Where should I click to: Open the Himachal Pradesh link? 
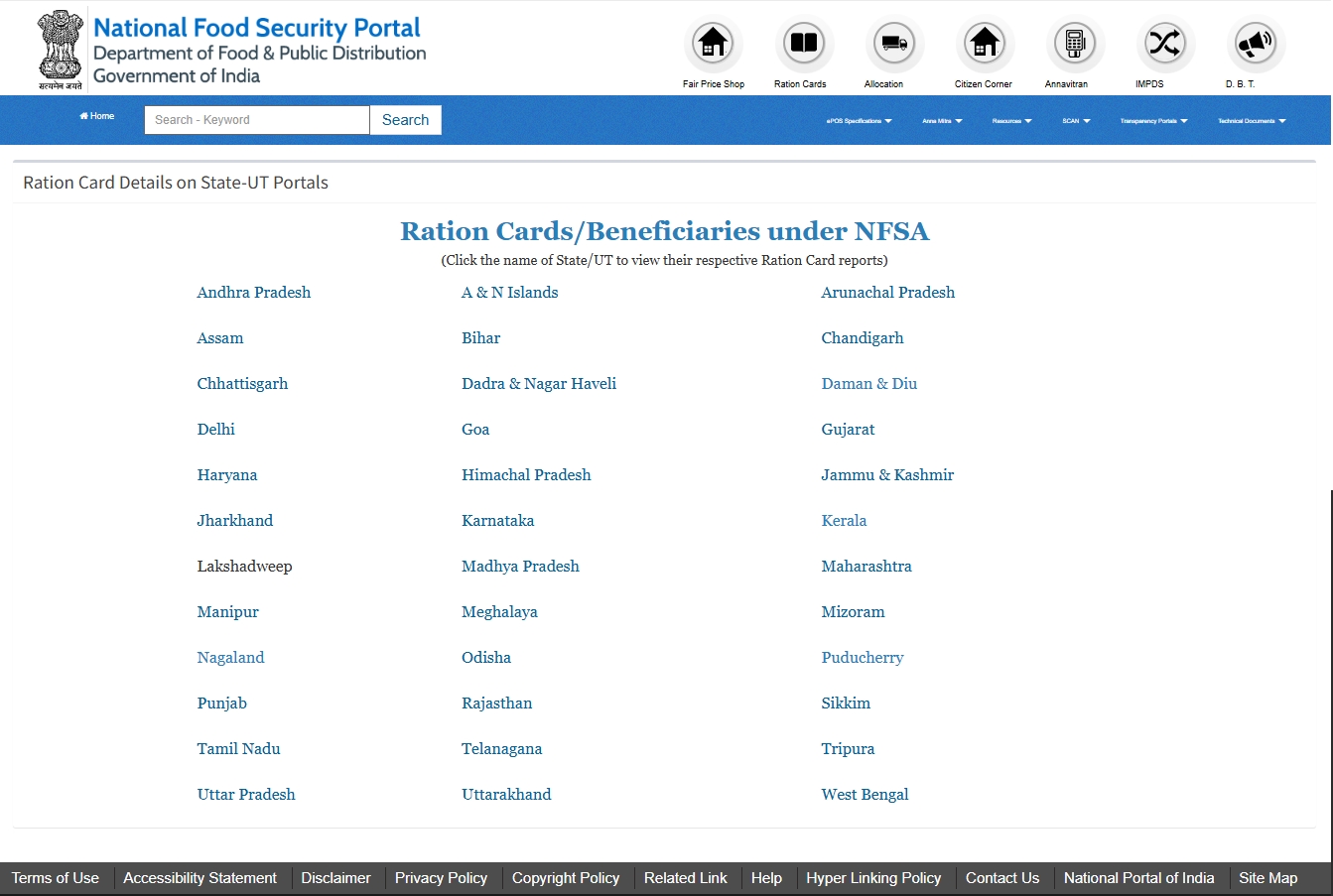(526, 475)
